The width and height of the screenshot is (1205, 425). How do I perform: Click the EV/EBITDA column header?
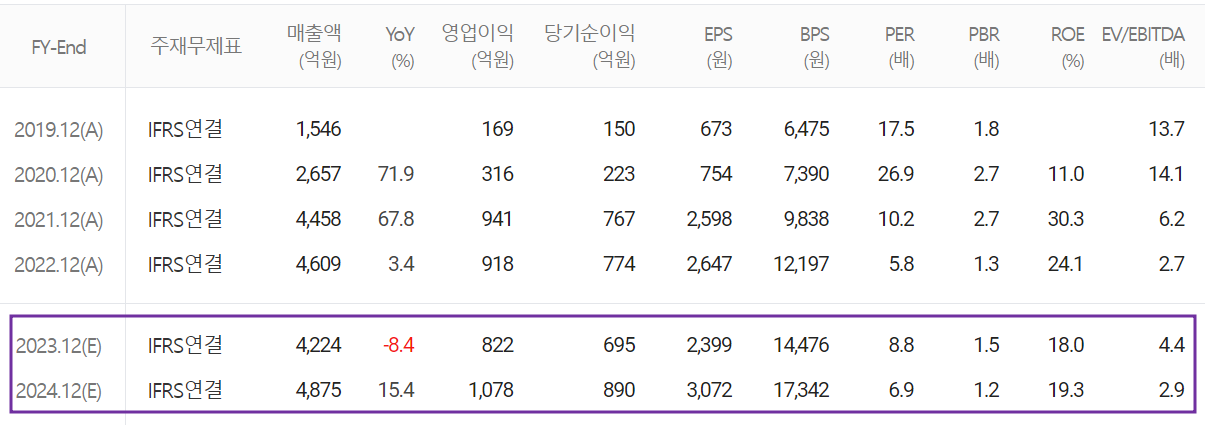(x=1143, y=46)
